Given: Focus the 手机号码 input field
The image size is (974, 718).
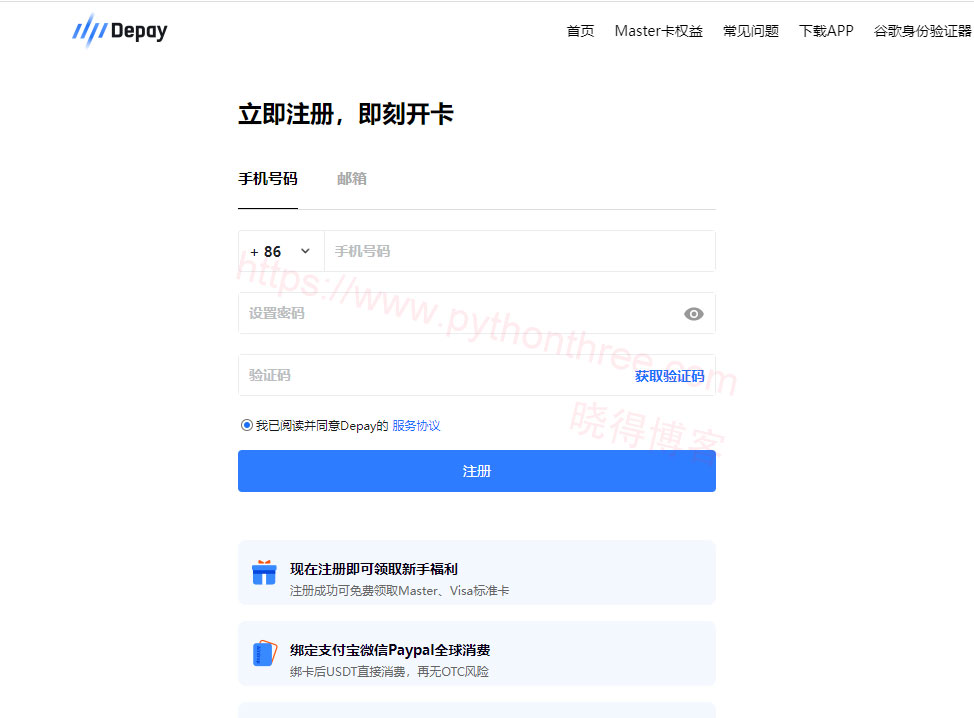Looking at the screenshot, I should pos(519,252).
